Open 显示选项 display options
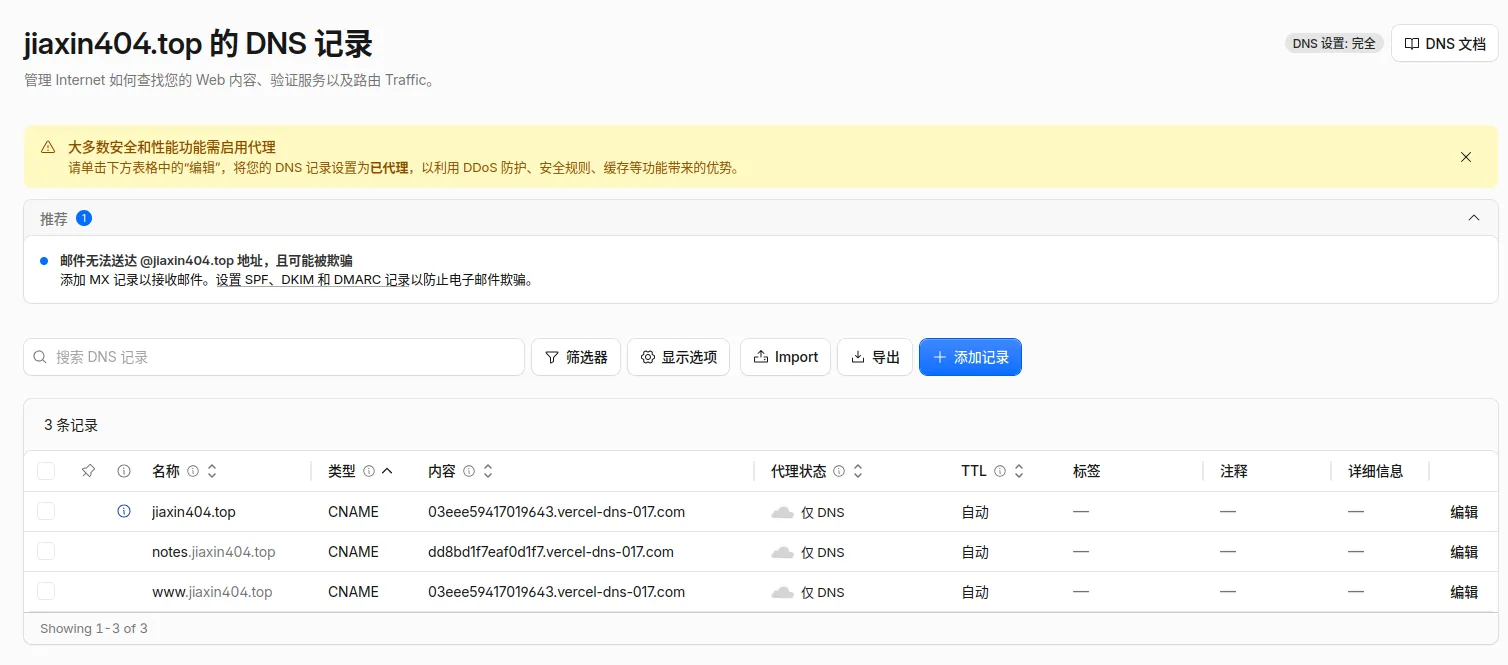The width and height of the screenshot is (1508, 665). point(679,357)
